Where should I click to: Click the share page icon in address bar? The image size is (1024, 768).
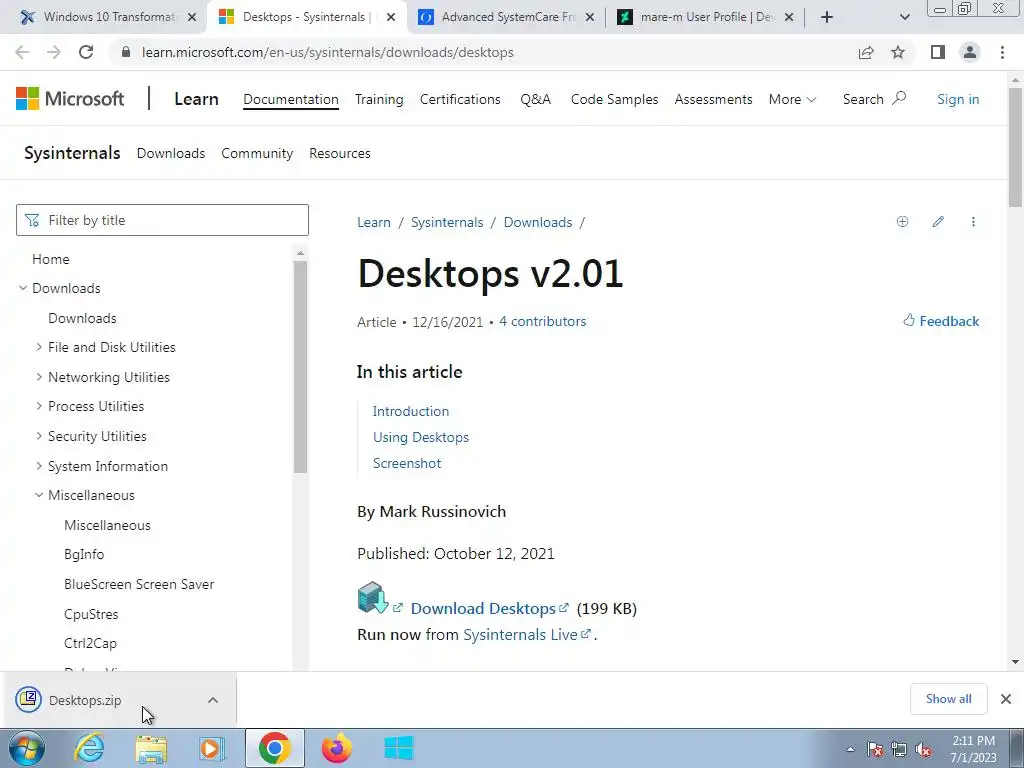pos(866,52)
